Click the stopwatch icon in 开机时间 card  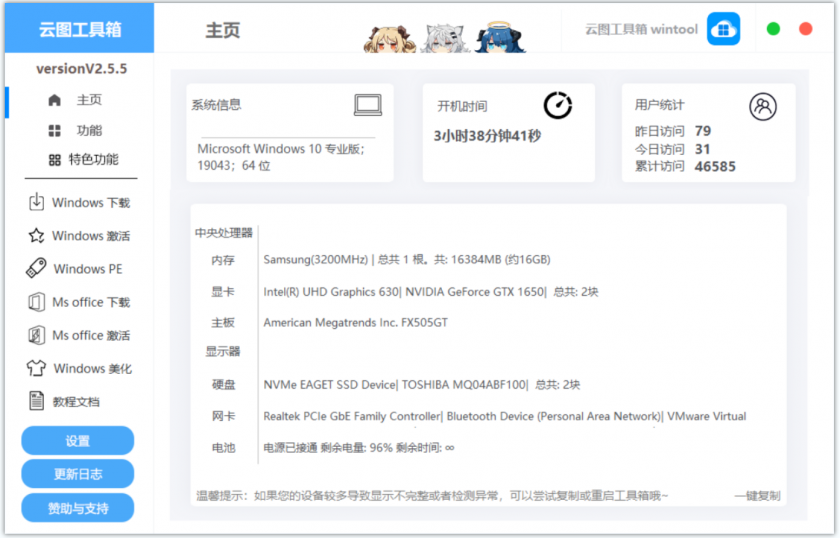pyautogui.click(x=558, y=105)
